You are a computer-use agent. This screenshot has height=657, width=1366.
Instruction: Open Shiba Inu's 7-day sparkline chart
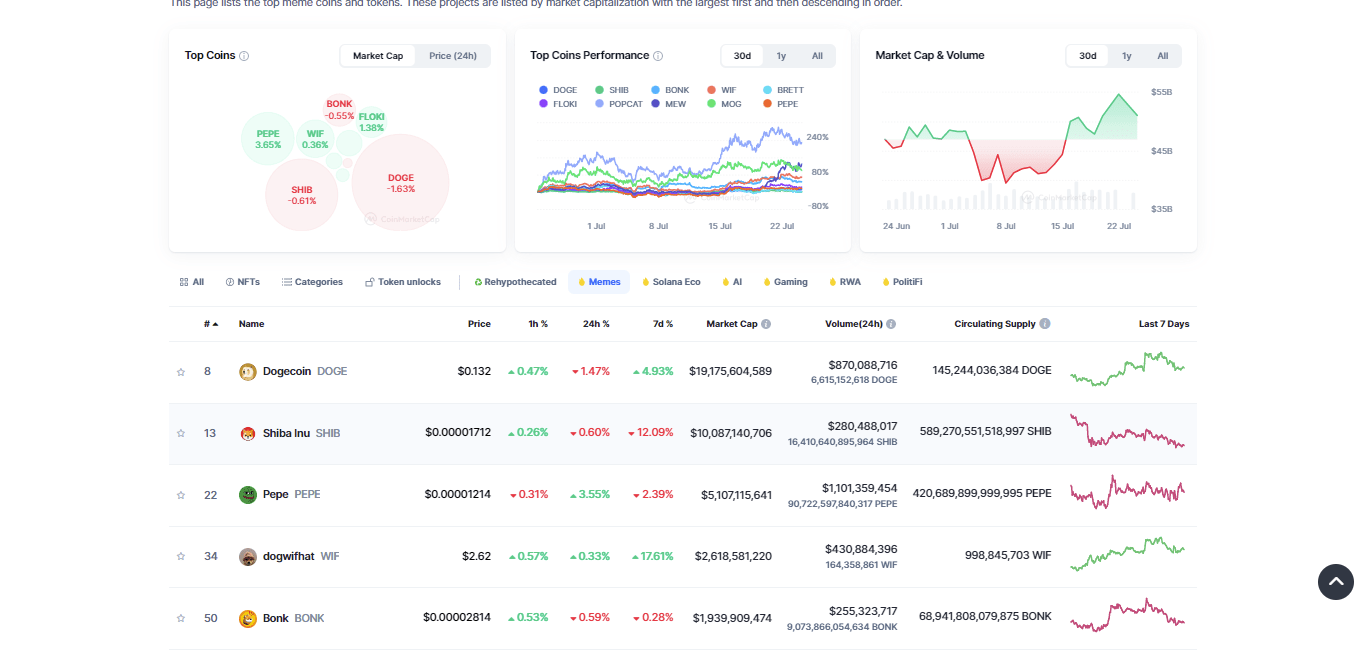[1127, 432]
